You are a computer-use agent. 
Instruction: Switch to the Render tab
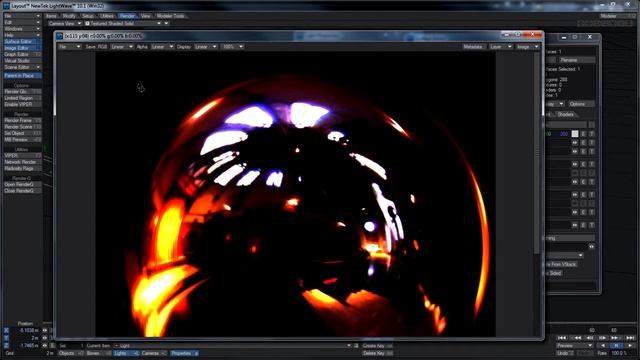coord(127,16)
